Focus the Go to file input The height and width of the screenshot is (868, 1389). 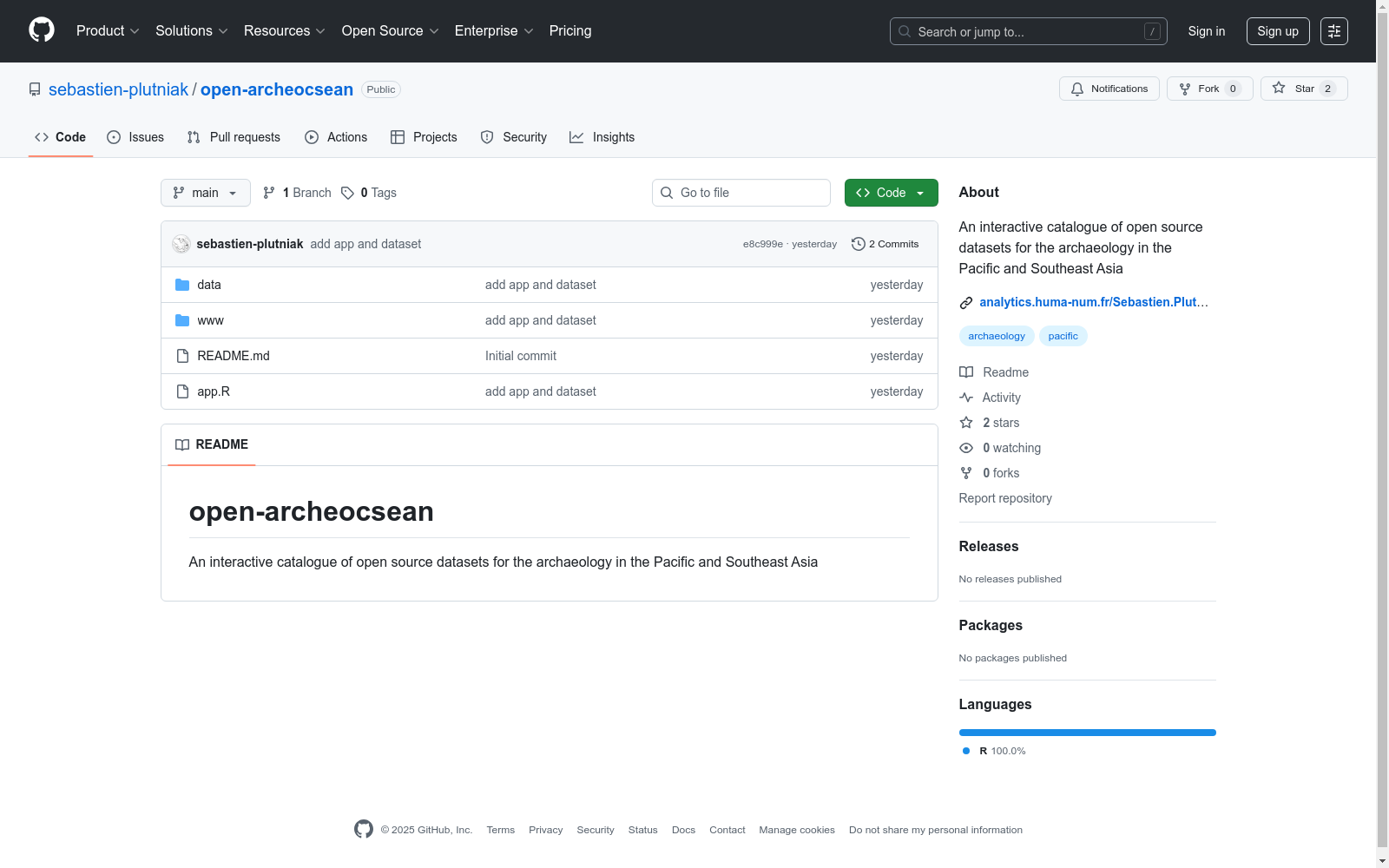click(x=741, y=193)
